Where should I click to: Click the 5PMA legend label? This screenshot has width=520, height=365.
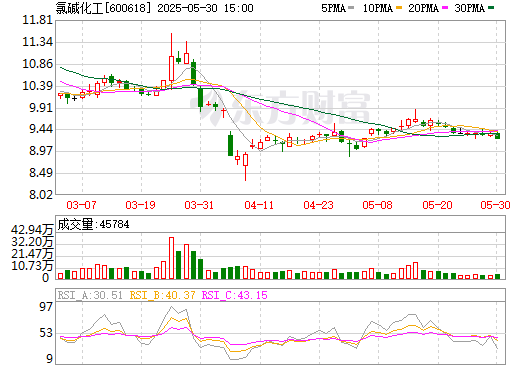334,8
